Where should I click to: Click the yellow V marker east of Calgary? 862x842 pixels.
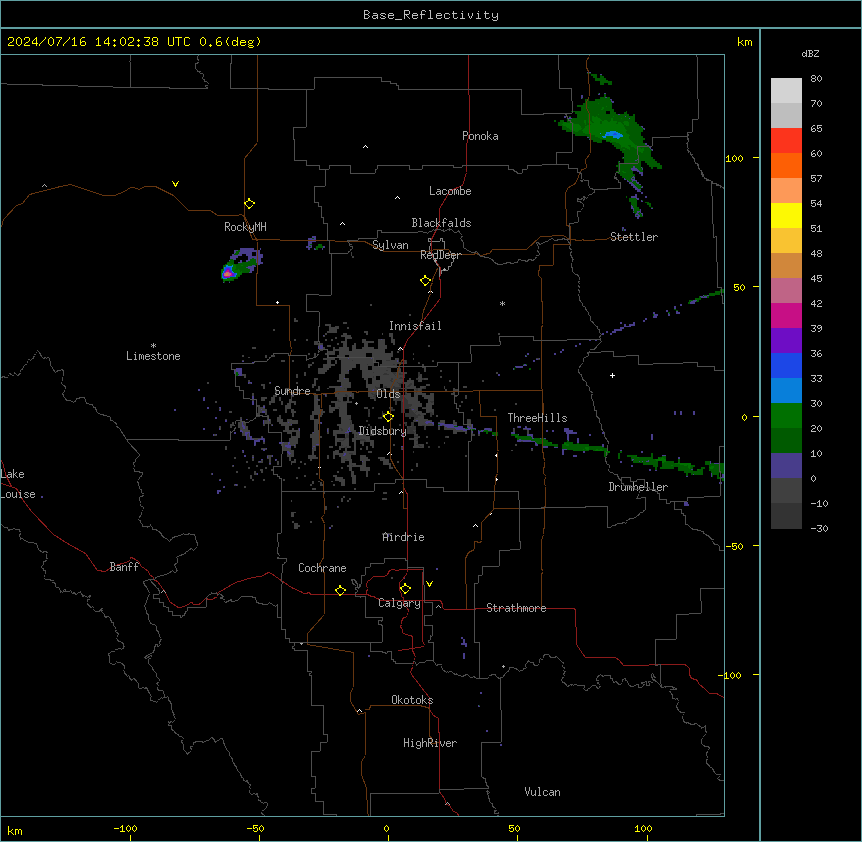[x=429, y=584]
